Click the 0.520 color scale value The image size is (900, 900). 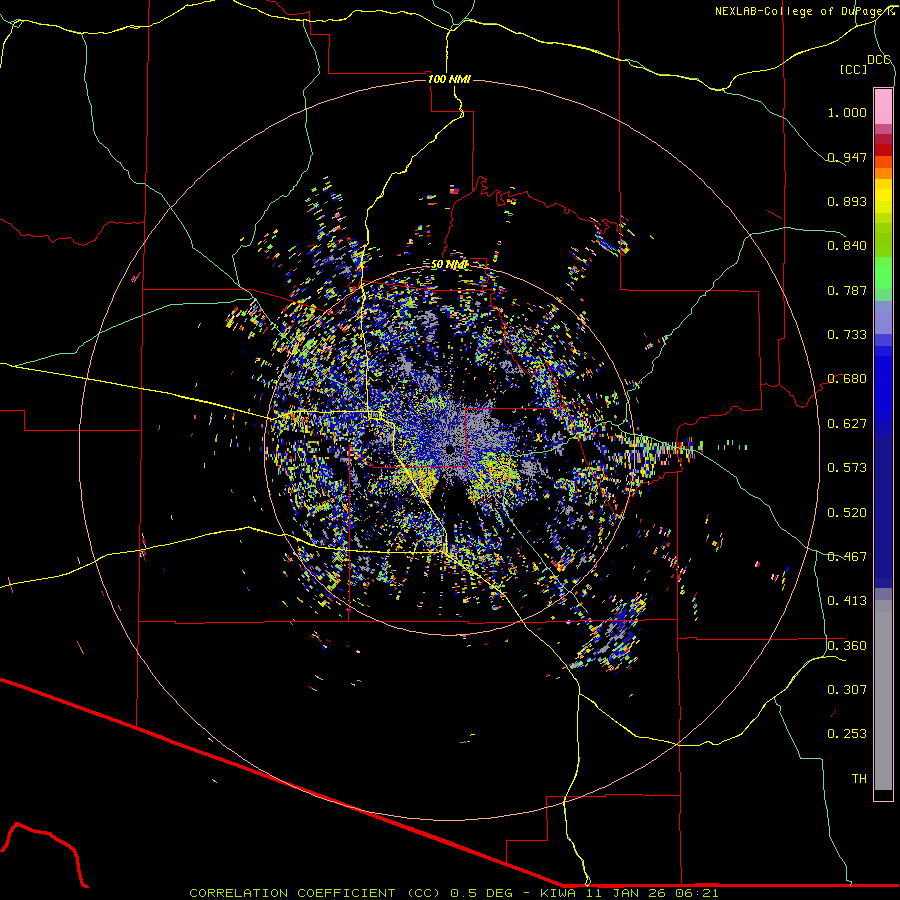(847, 513)
